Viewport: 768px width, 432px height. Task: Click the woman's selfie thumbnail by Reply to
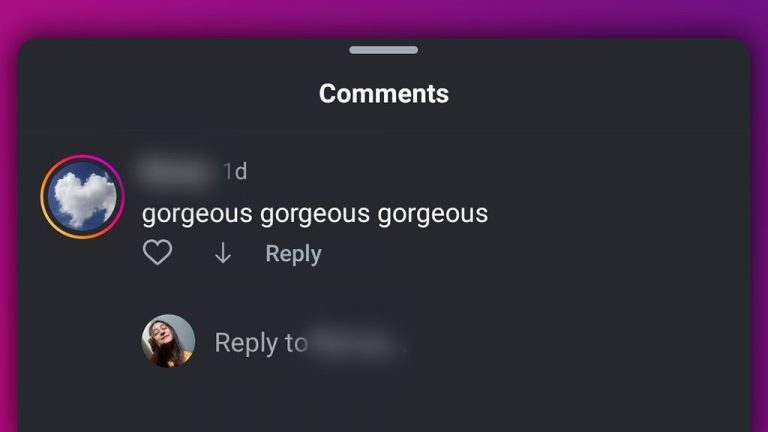pos(168,341)
